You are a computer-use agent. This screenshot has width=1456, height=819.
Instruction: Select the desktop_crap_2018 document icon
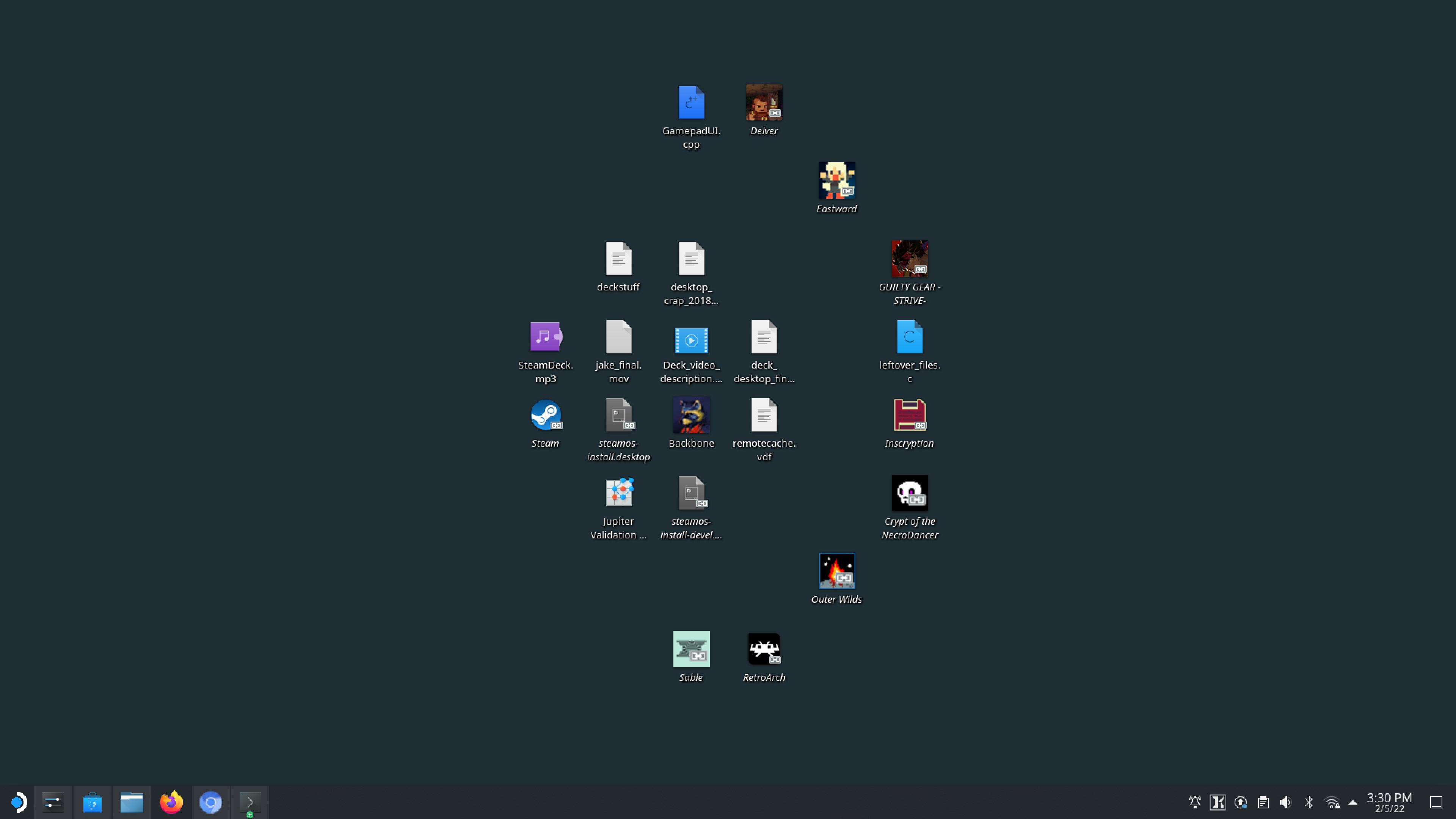pos(691,258)
